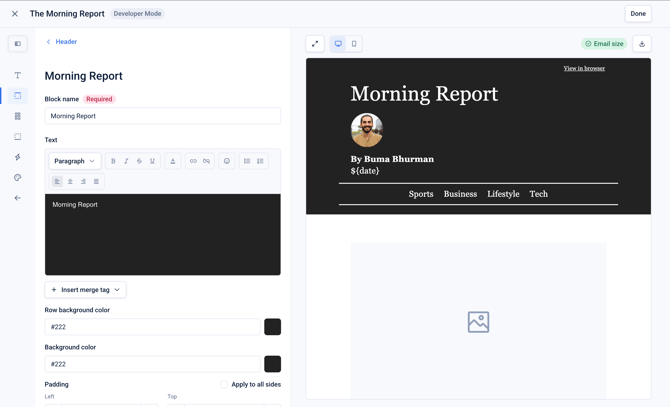Click the Lifestyle nav link

coord(503,194)
